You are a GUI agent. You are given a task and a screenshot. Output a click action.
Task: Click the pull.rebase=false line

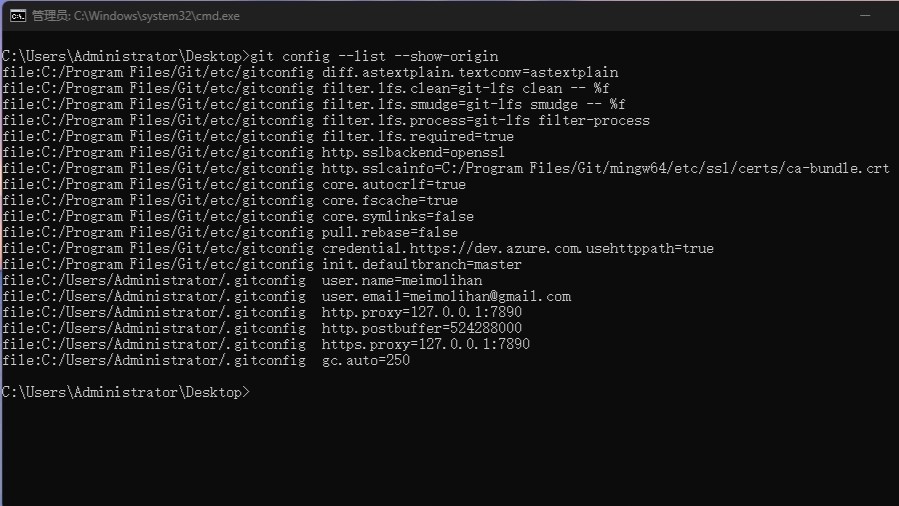(x=230, y=232)
